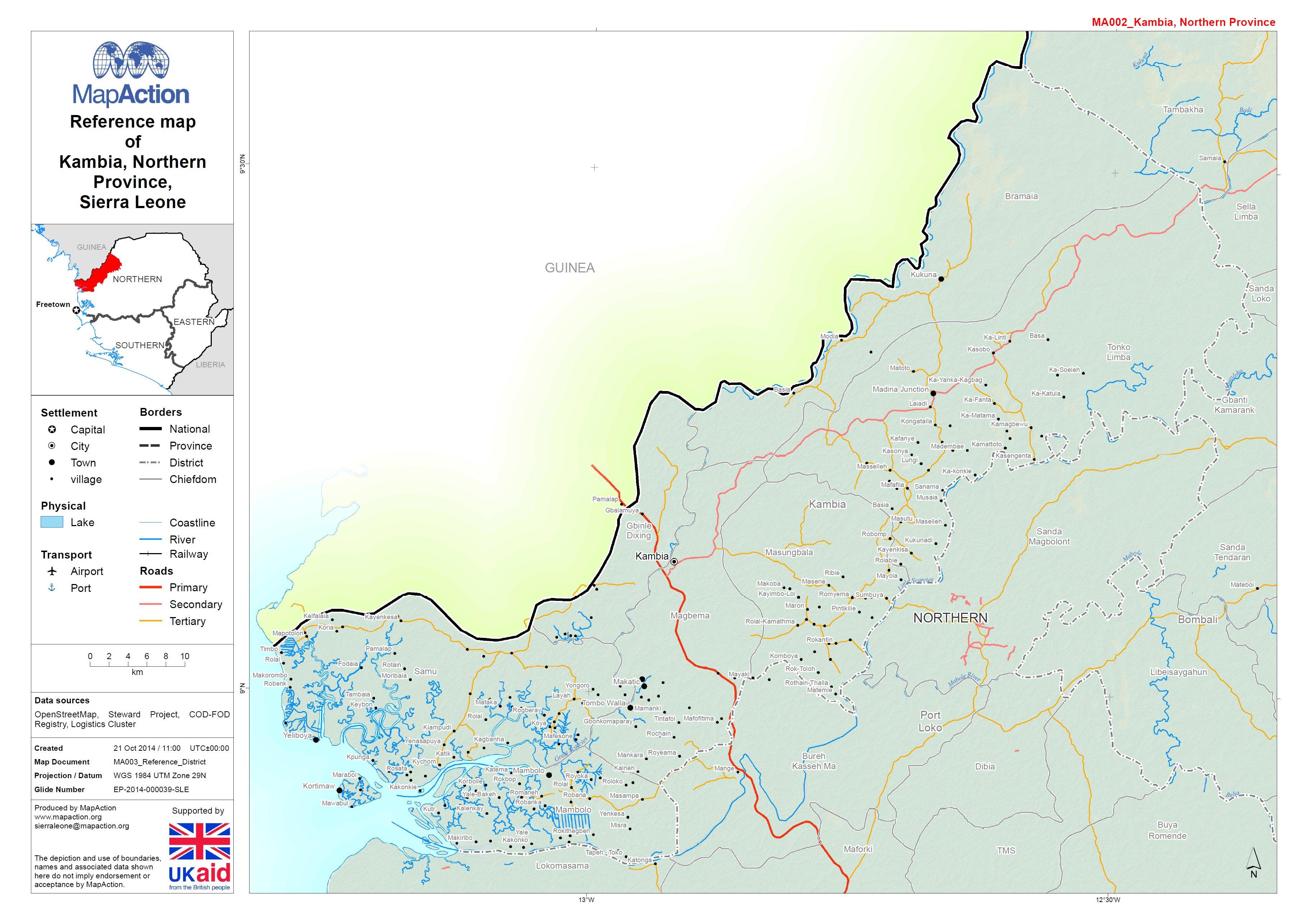The width and height of the screenshot is (1307, 924).
Task: Click the Town dot symbol in legend
Action: click(52, 463)
